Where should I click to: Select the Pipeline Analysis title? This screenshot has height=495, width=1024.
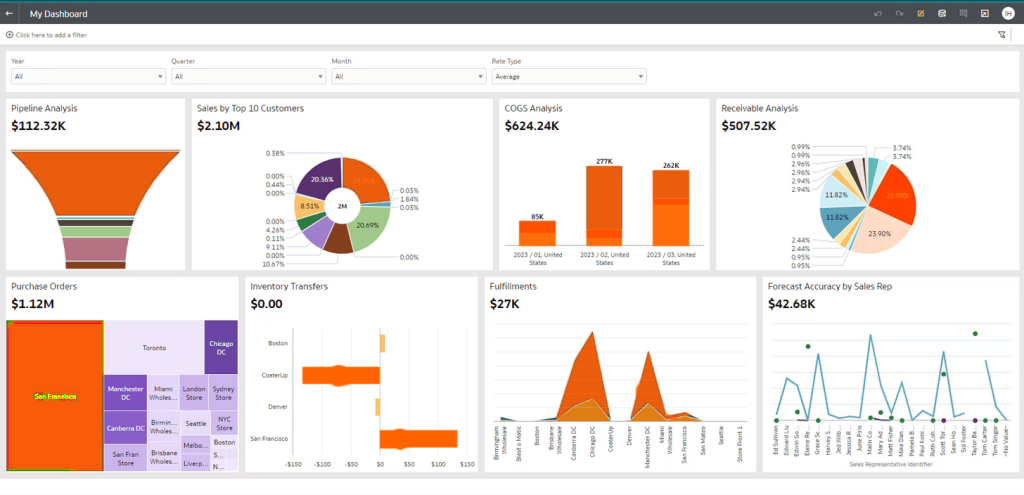click(44, 108)
